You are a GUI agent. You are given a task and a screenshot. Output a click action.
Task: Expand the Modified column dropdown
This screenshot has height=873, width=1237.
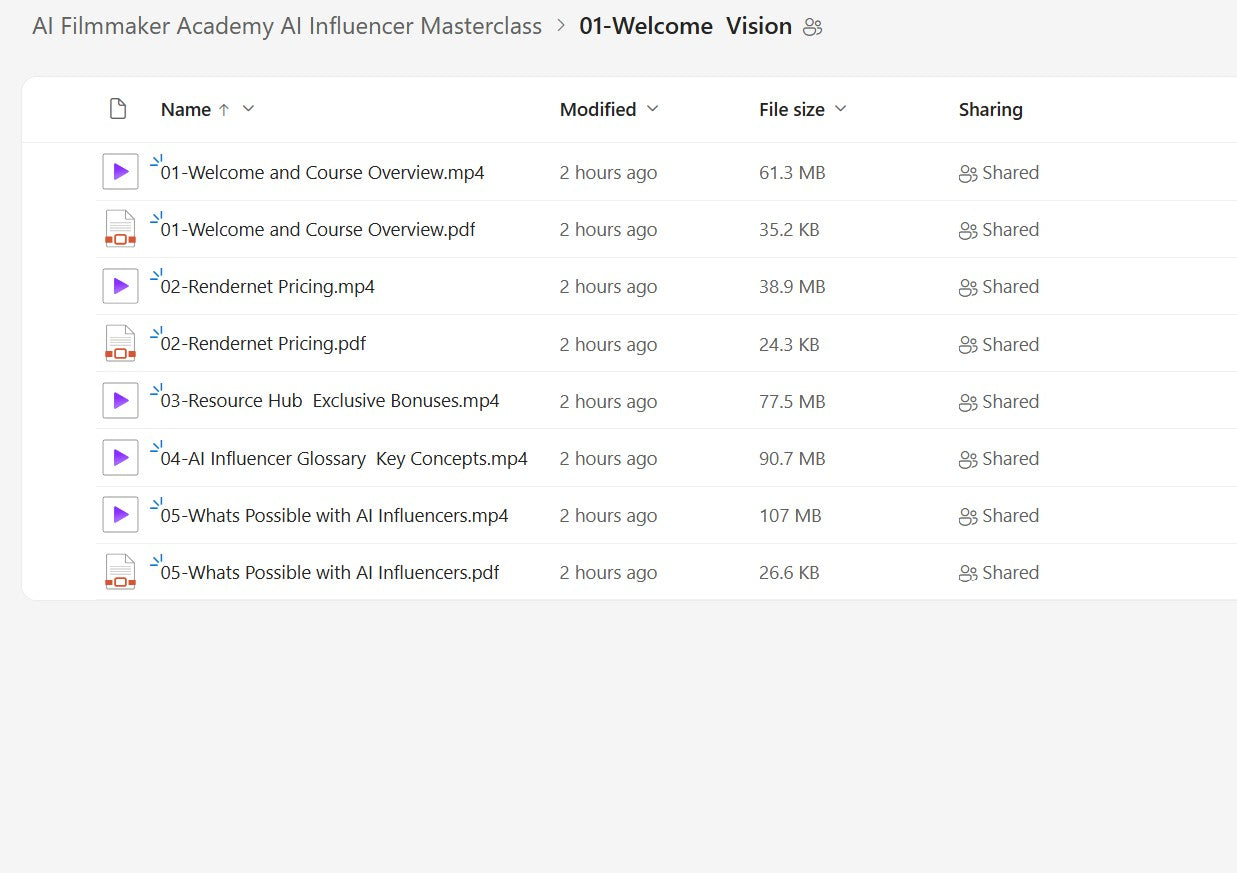click(653, 109)
